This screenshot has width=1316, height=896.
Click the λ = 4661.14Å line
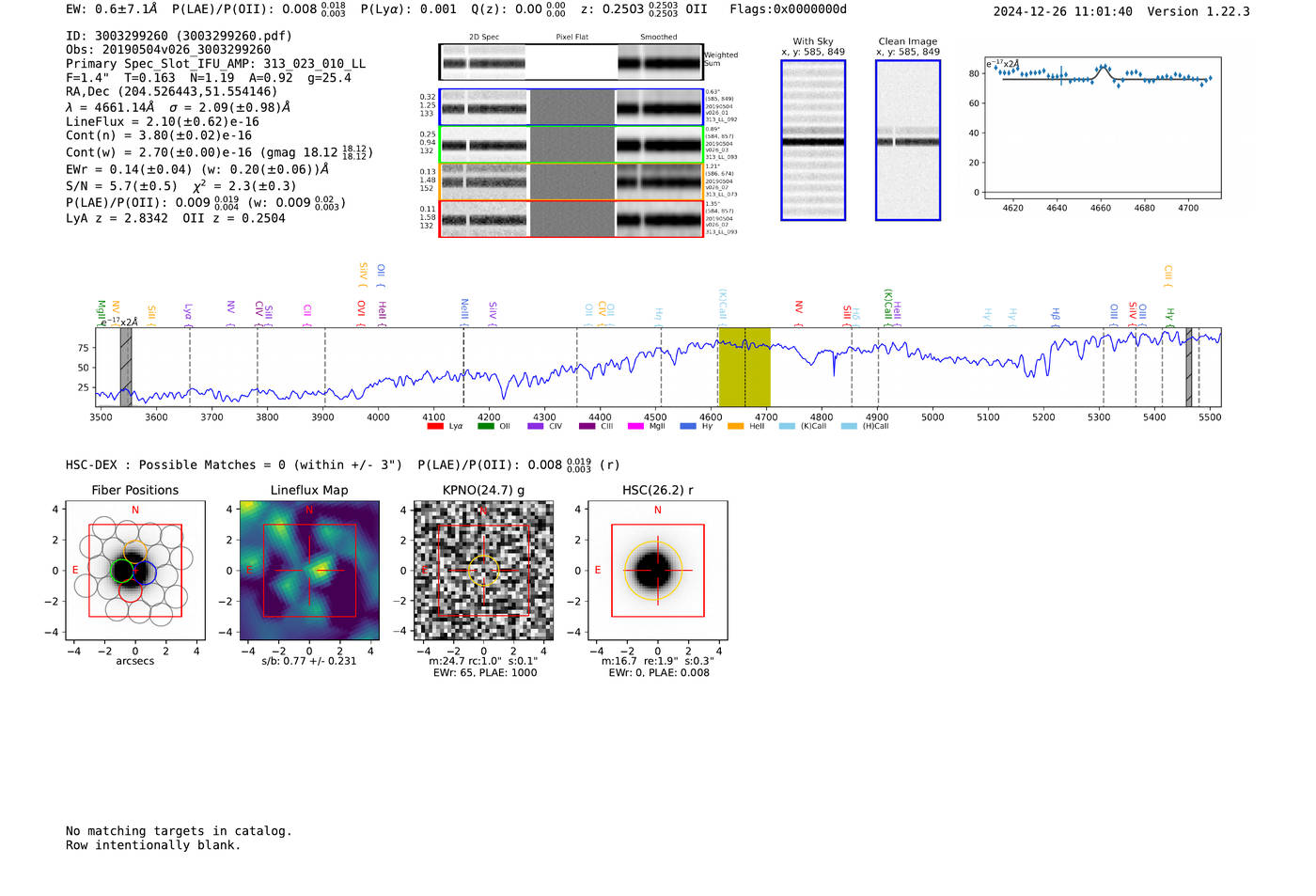click(179, 107)
